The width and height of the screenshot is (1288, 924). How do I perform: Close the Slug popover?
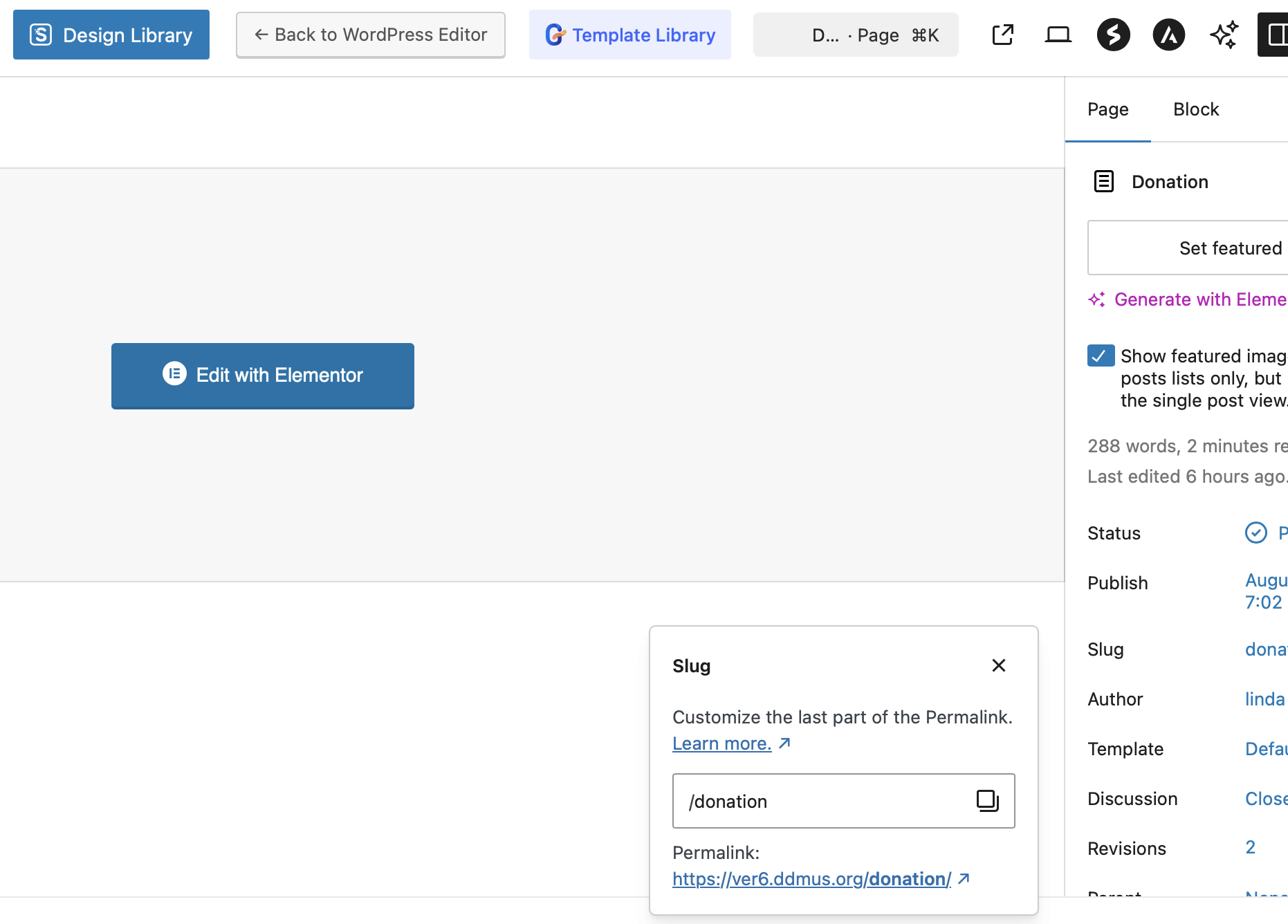coord(998,665)
